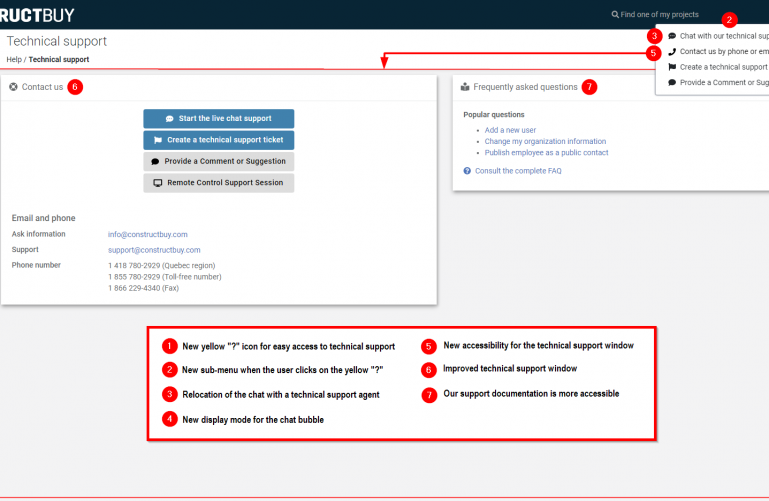Start the live chat support
The height and width of the screenshot is (501, 769).
[x=219, y=119]
